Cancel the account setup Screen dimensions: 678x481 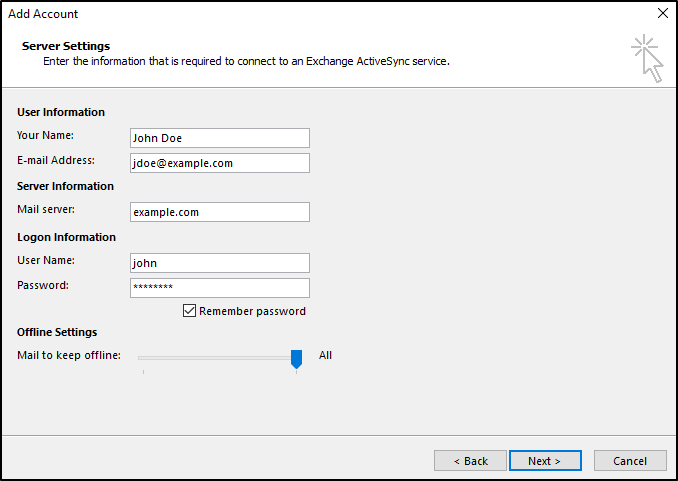[630, 461]
